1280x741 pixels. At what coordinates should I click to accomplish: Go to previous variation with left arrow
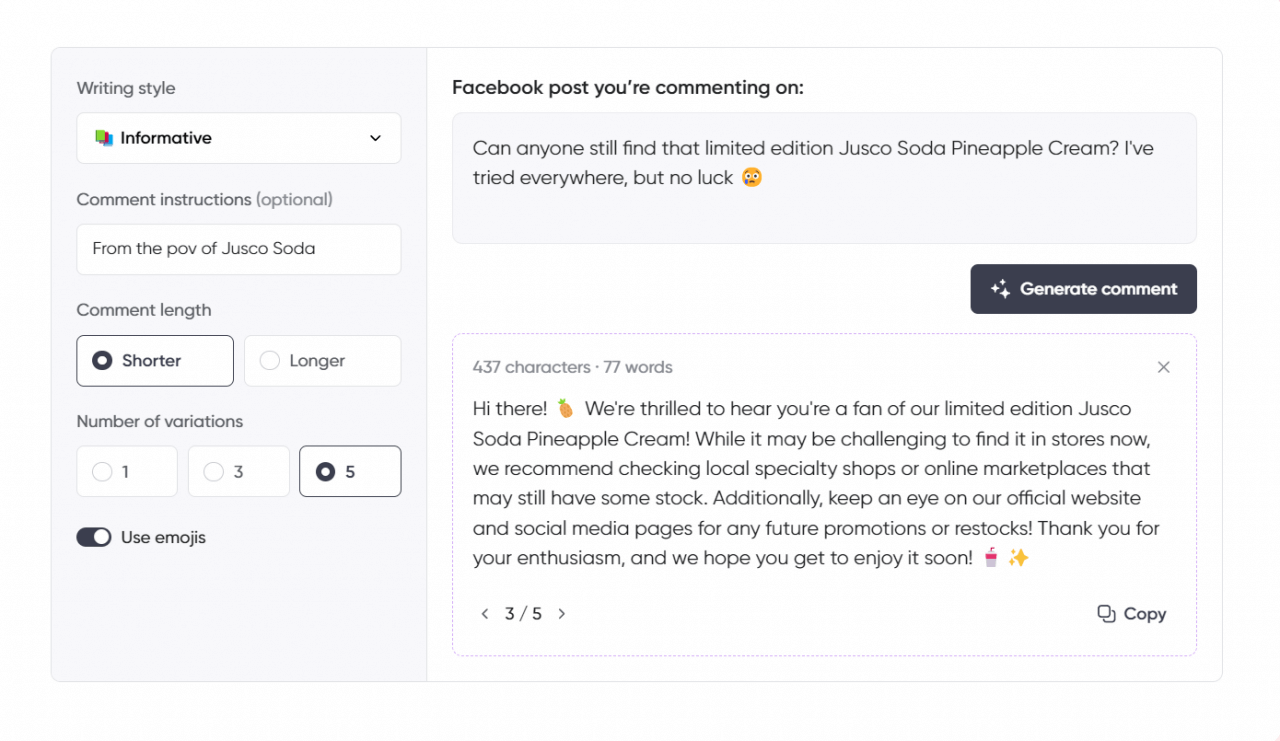485,613
